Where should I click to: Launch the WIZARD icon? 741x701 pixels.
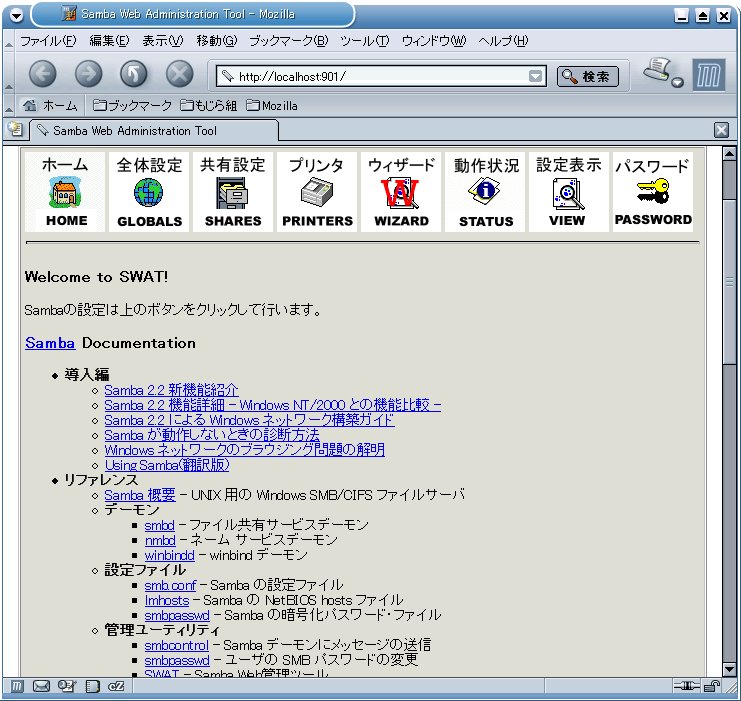coord(401,192)
